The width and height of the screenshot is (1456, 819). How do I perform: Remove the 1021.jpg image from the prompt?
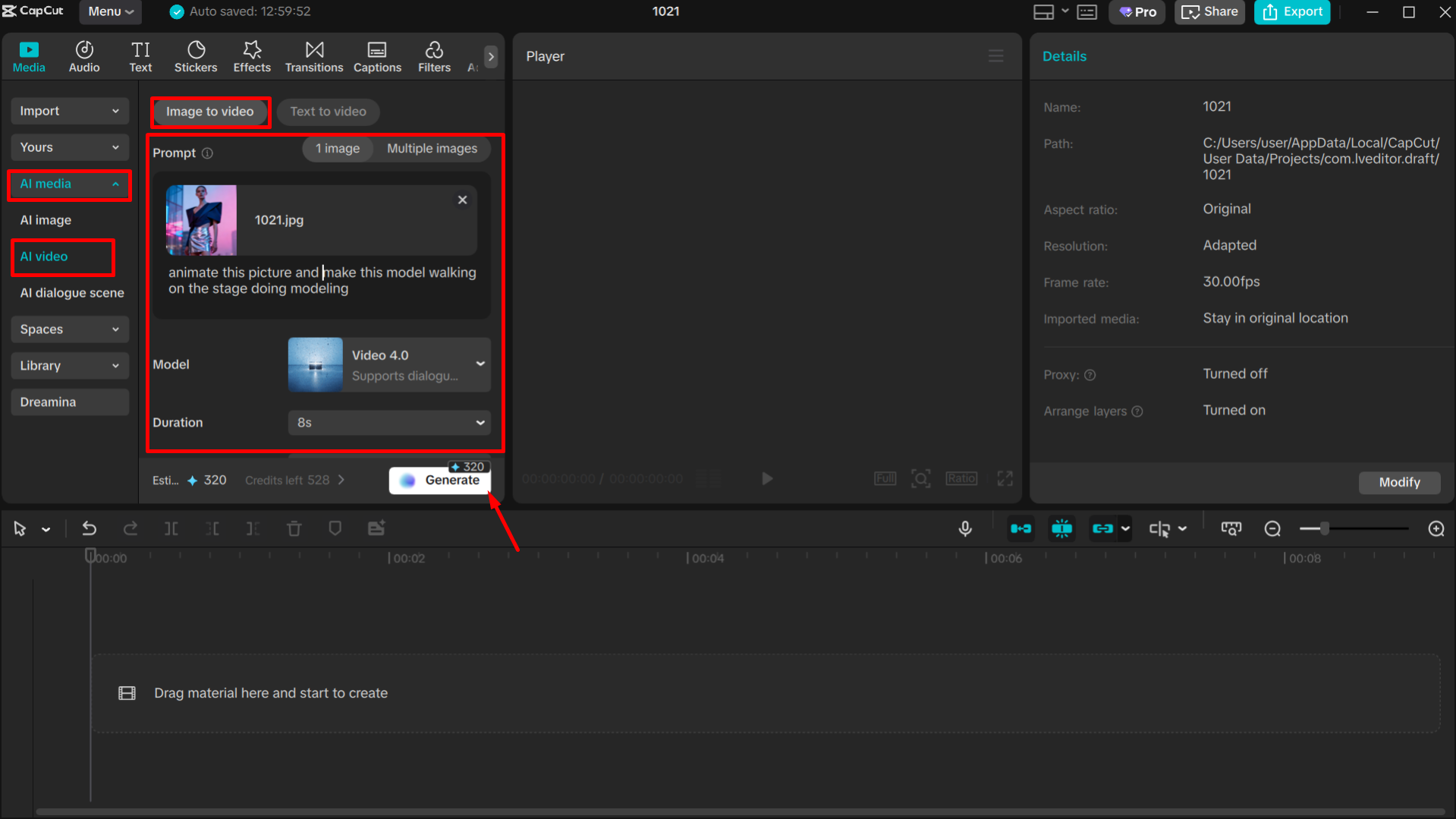pos(462,200)
